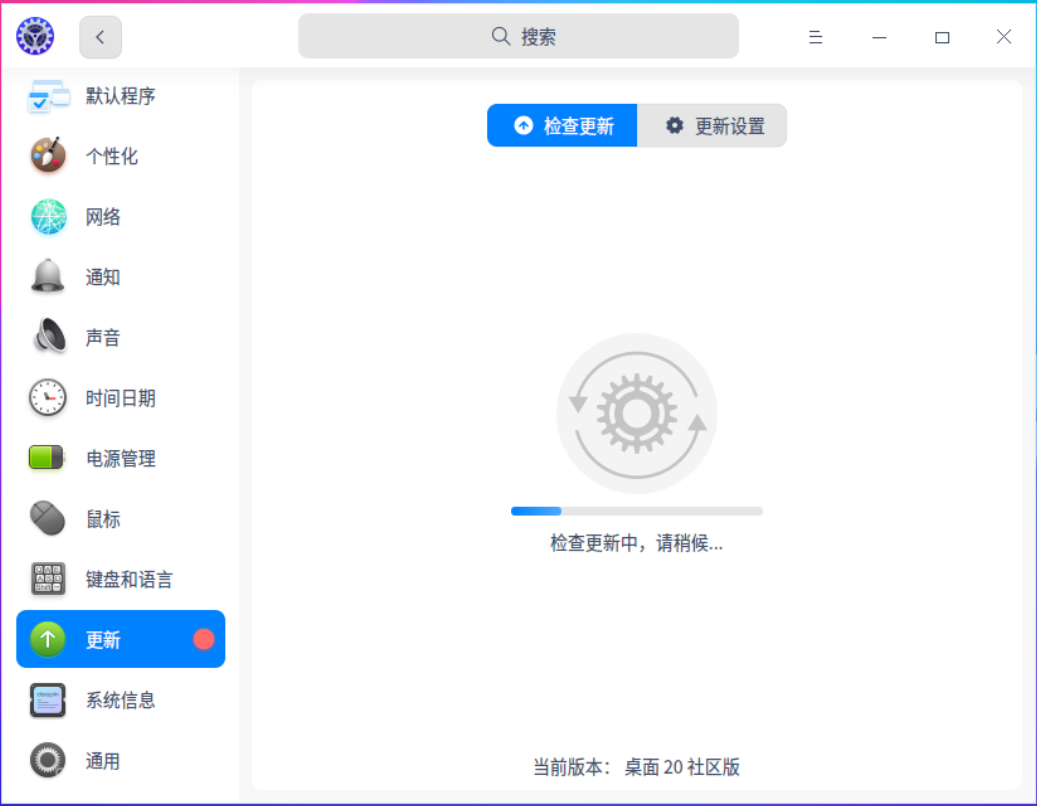Maximize the Control Center window
1037x806 pixels.
(942, 37)
